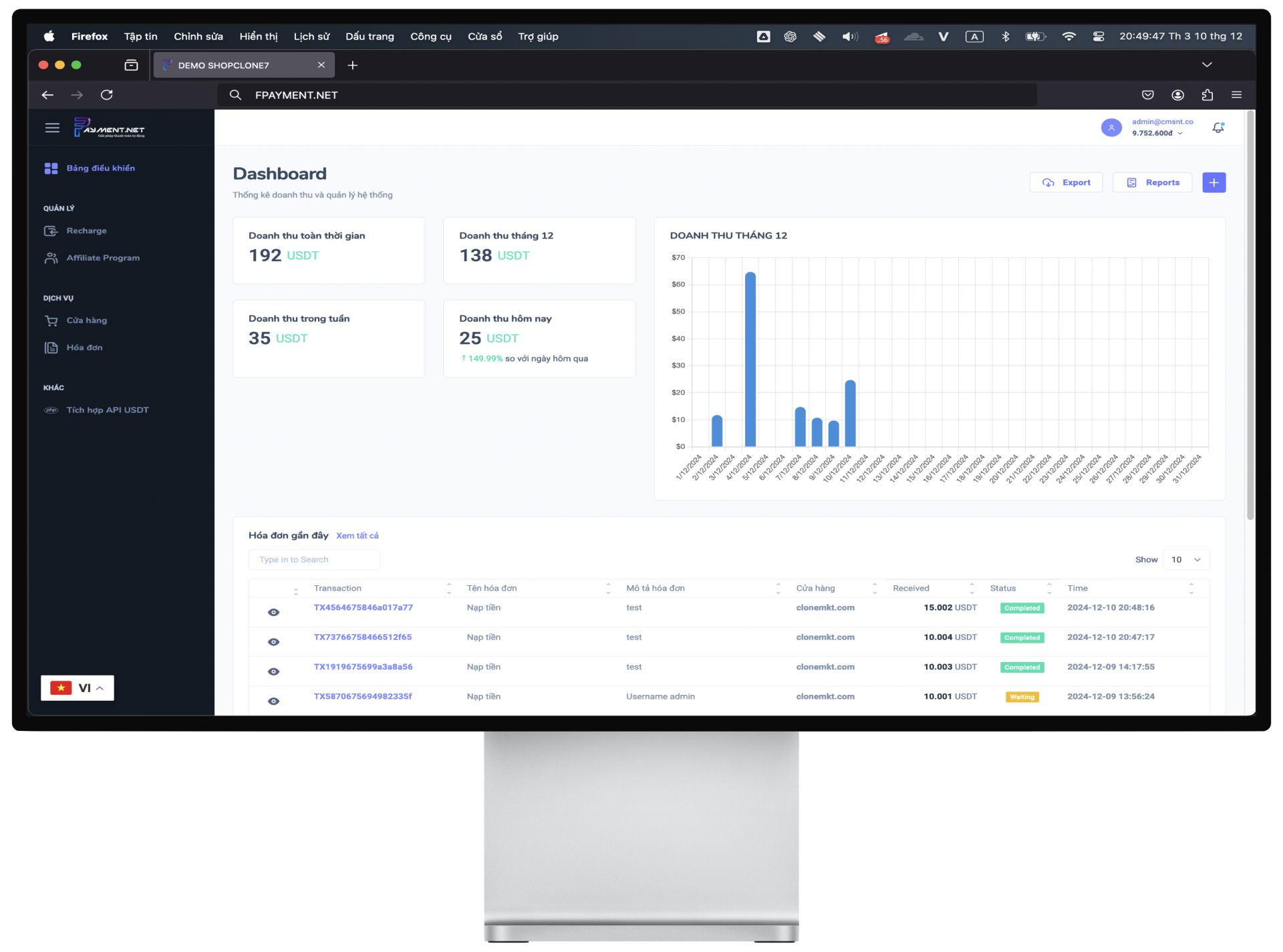Click the hamburger sidebar toggle icon
The height and width of the screenshot is (952, 1283).
point(52,128)
